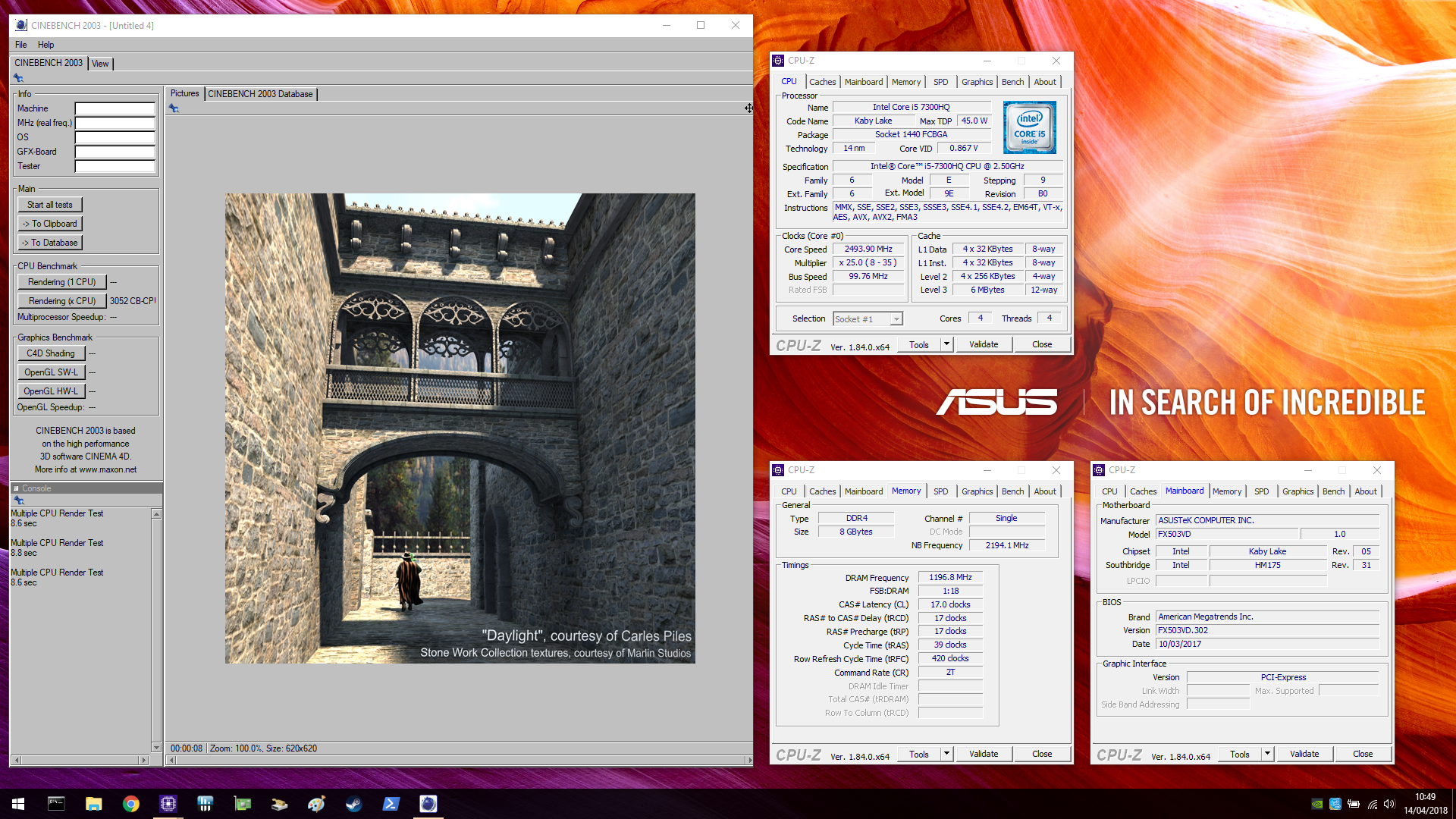The image size is (1456, 819).
Task: Open PowerShell from the taskbar
Action: point(391,804)
